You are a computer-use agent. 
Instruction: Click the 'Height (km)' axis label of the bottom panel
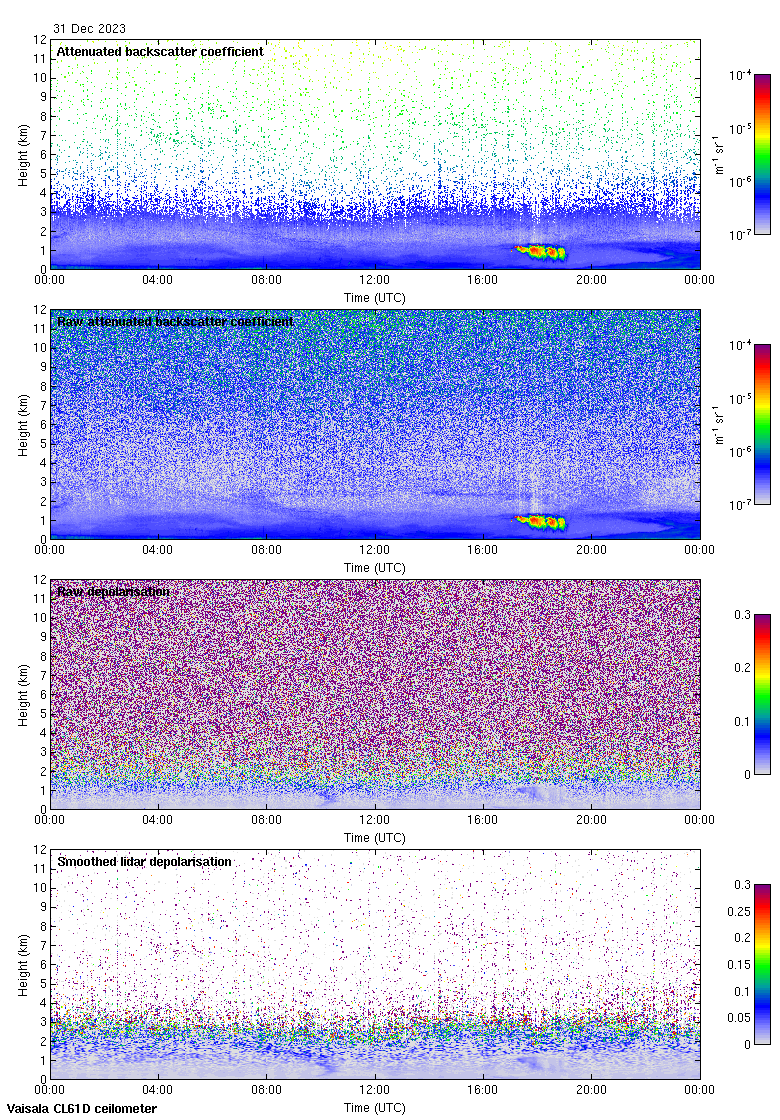coord(24,964)
